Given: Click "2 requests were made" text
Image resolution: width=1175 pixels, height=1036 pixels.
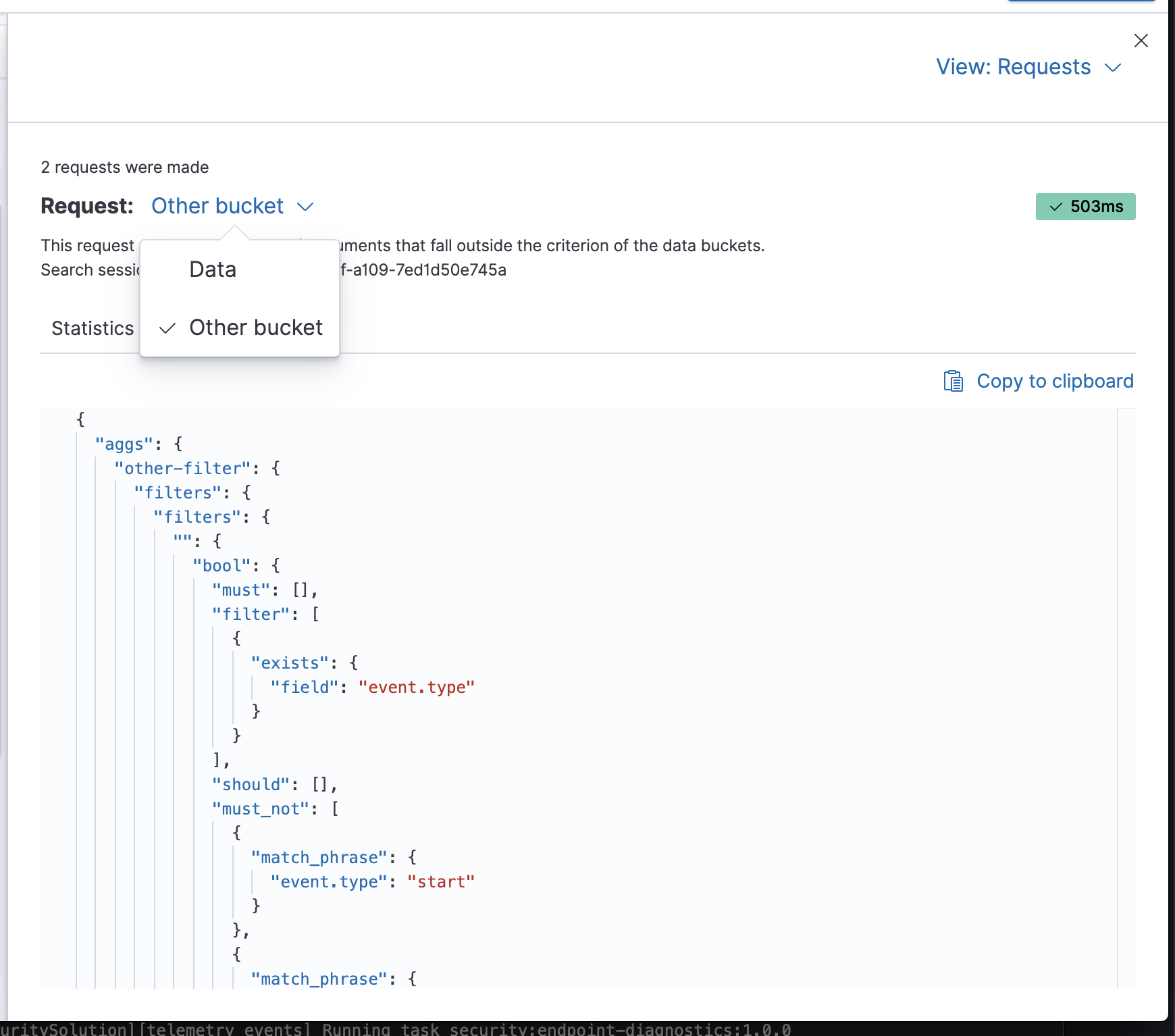Looking at the screenshot, I should [x=125, y=167].
